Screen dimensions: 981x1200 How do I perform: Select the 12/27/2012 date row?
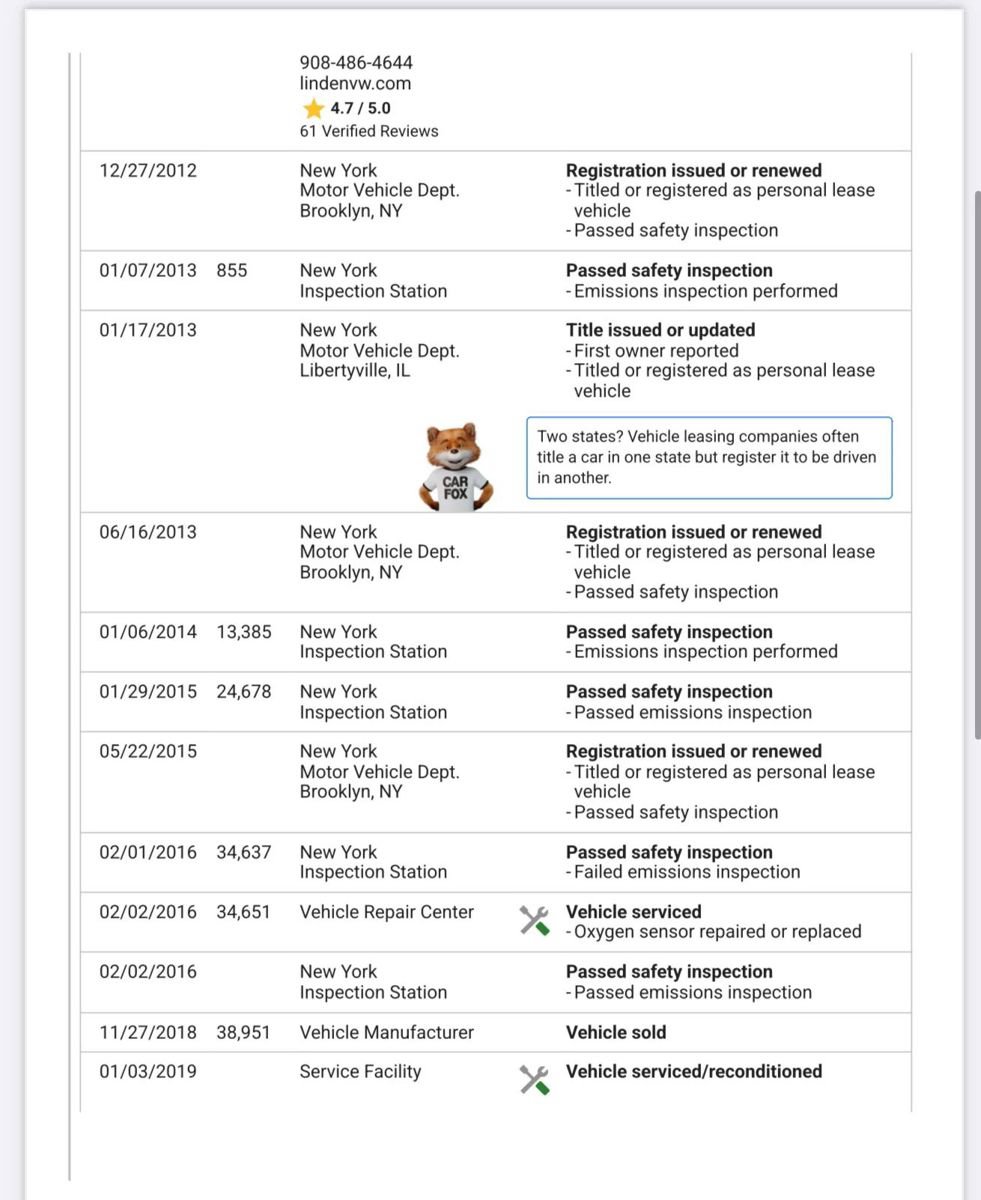coord(496,201)
